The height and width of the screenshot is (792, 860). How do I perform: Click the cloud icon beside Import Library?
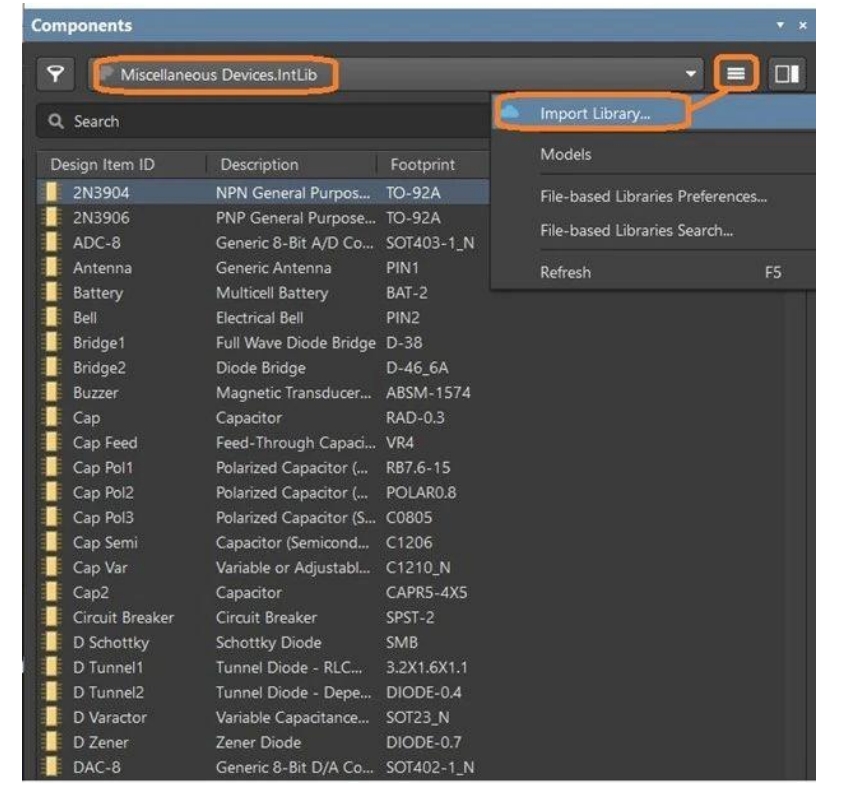pos(510,112)
